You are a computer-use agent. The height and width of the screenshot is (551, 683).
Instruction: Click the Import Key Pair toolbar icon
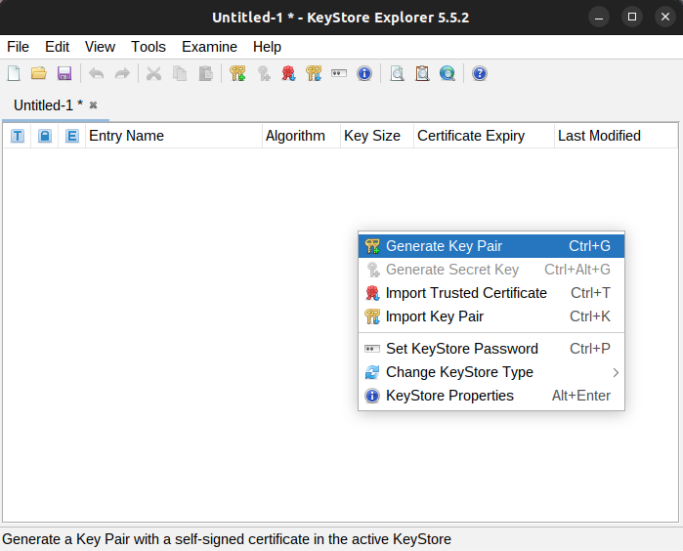314,73
